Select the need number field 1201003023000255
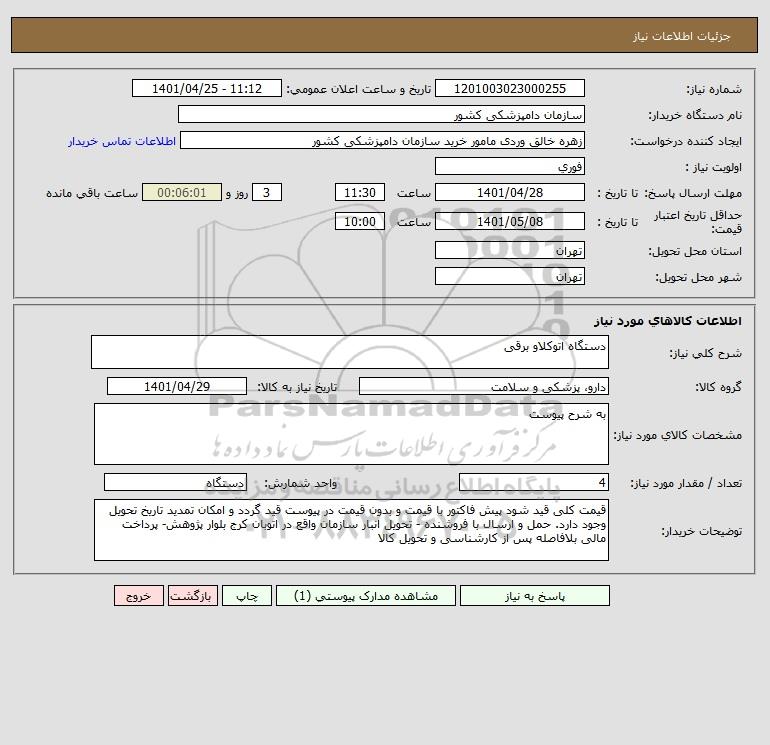 (510, 88)
